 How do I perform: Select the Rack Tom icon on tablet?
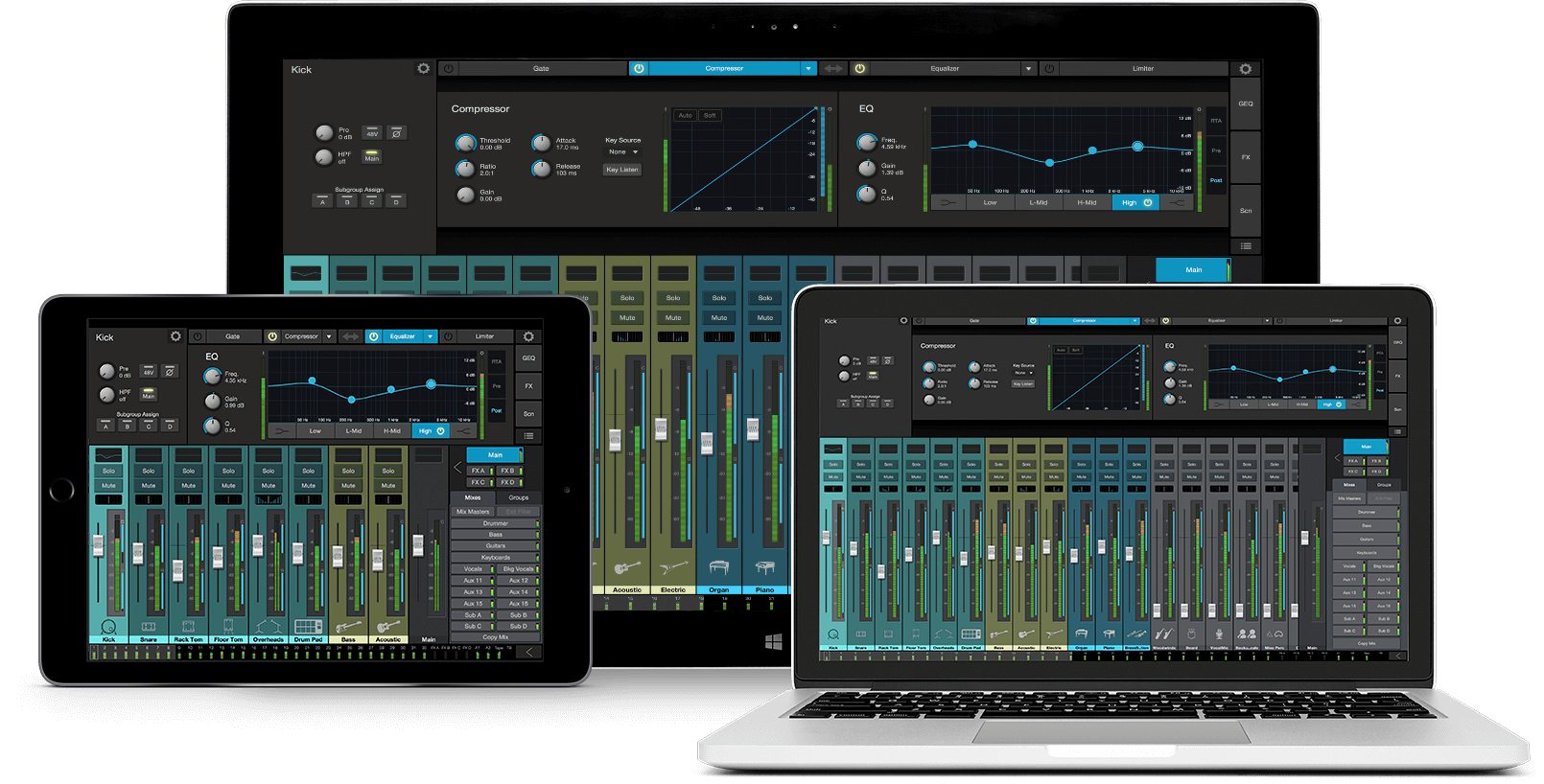188,626
